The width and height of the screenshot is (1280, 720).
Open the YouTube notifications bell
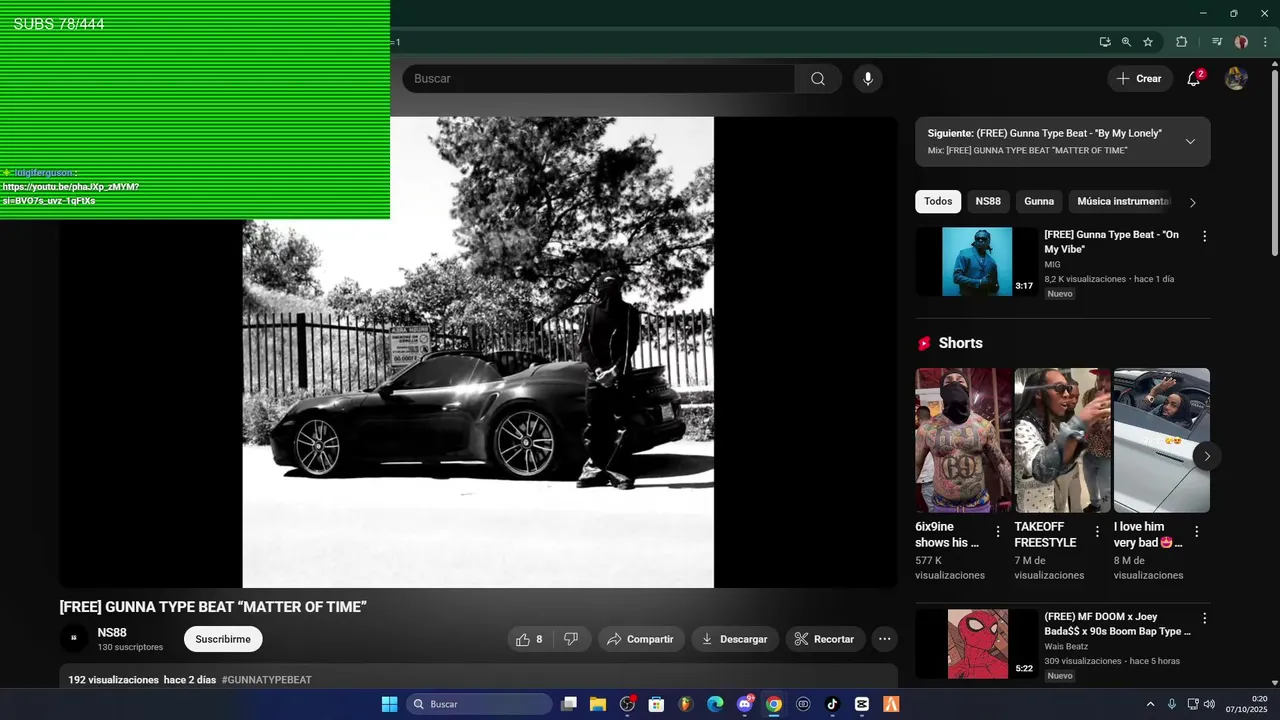pyautogui.click(x=1194, y=79)
